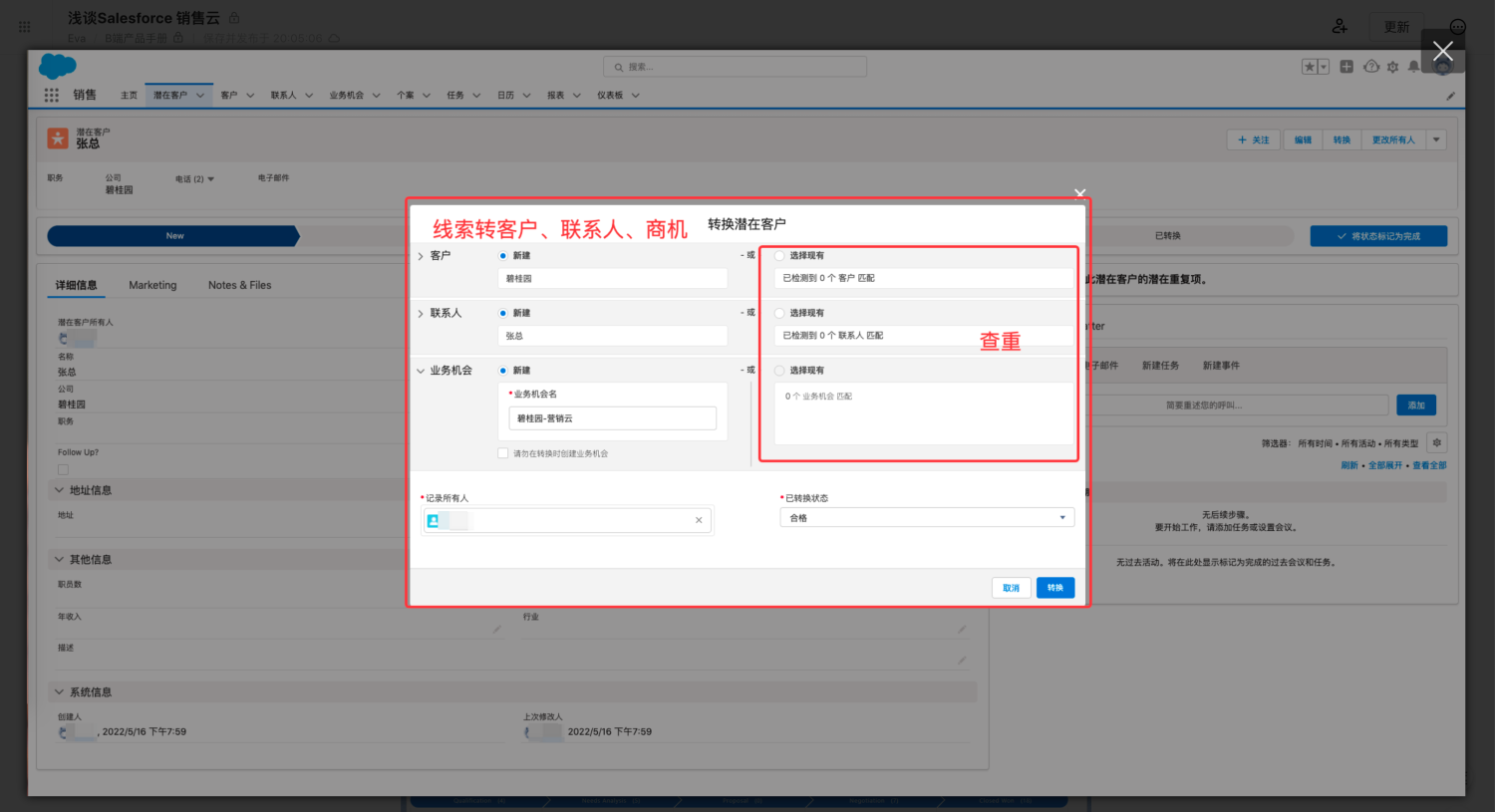Click the 业务机会名 input field
Screen dimensions: 1495x812
[x=613, y=418]
